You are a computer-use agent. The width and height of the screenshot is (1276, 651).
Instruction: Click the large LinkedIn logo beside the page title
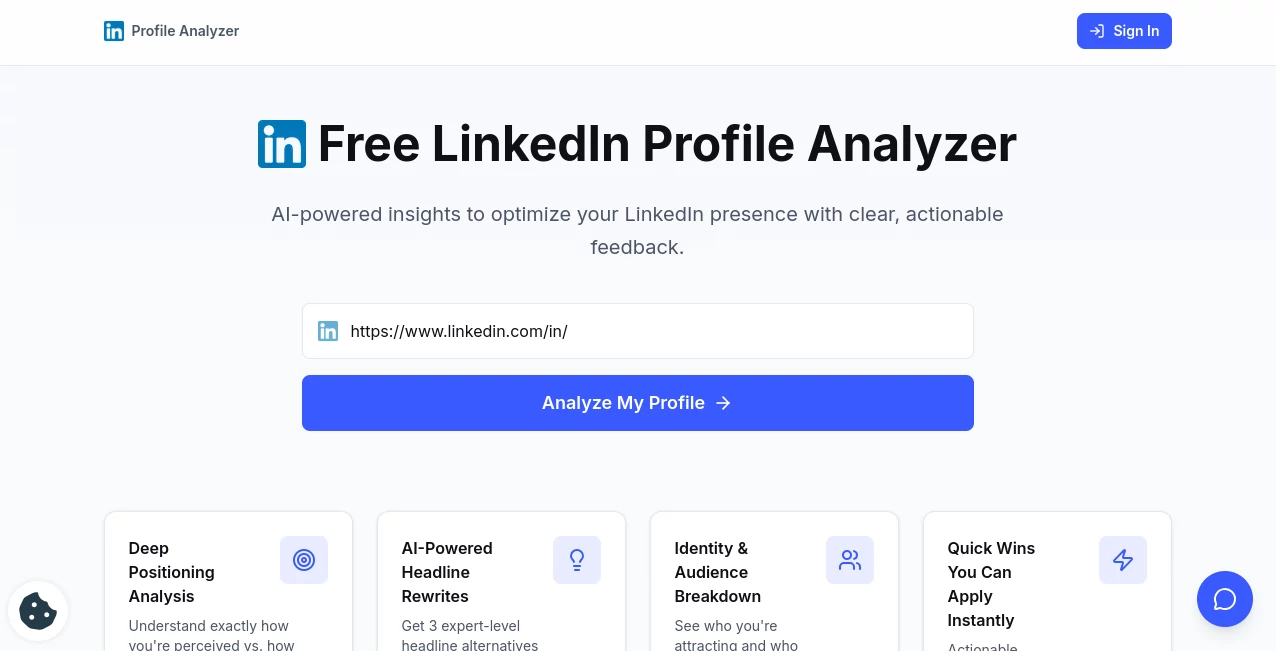point(282,144)
